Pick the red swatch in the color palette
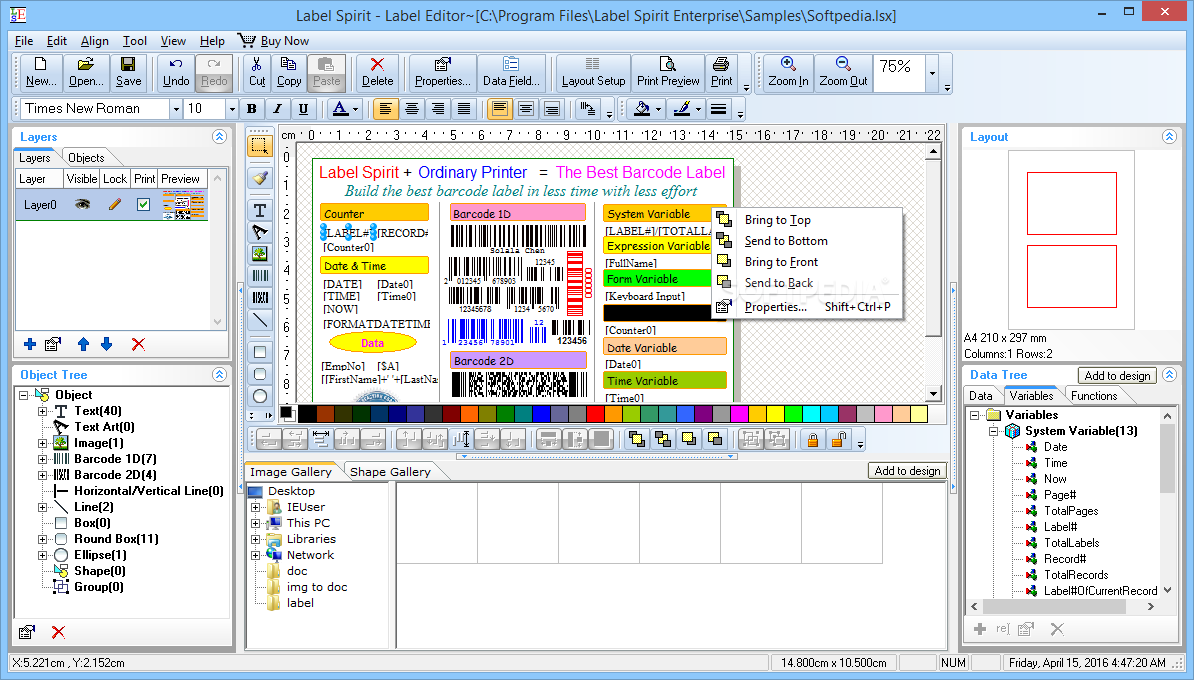The height and width of the screenshot is (680, 1194). tap(596, 414)
